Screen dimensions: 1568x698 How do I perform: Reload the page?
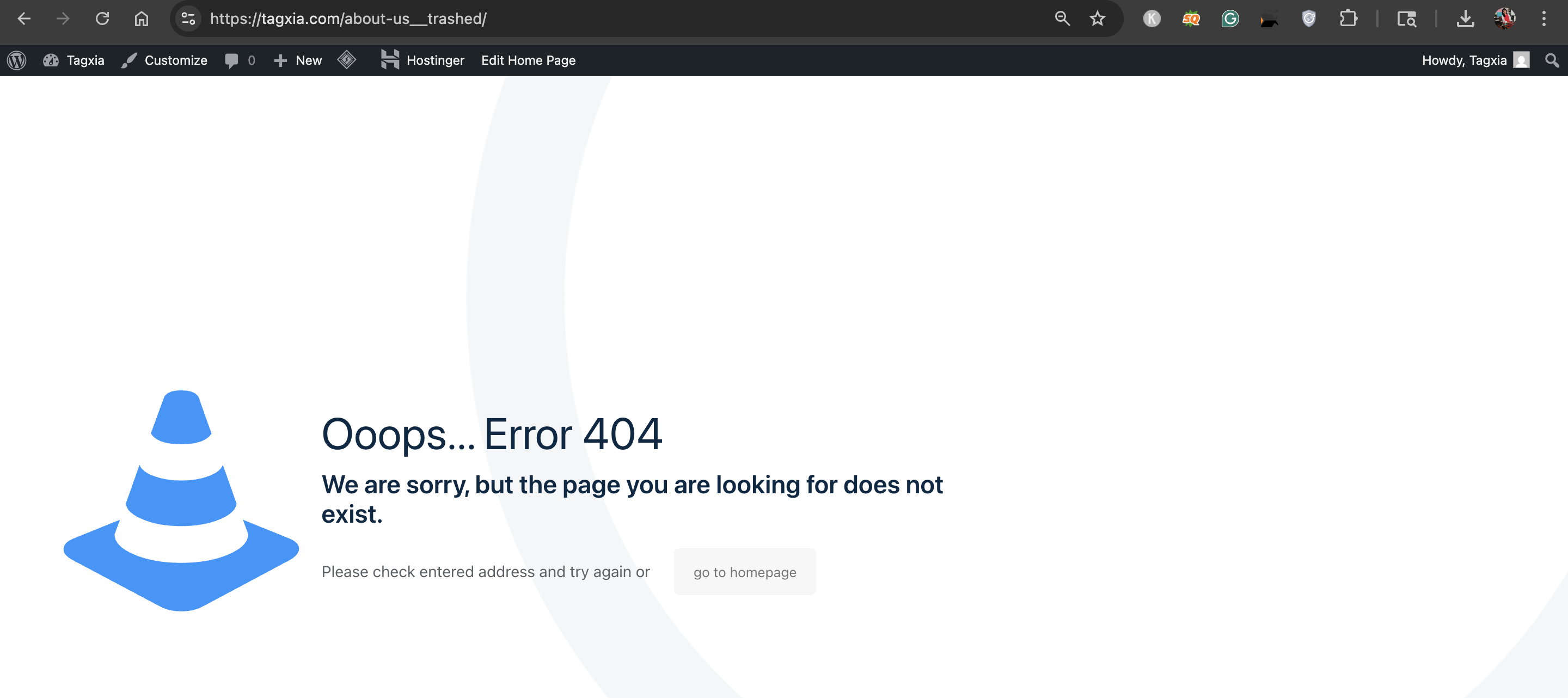tap(102, 19)
